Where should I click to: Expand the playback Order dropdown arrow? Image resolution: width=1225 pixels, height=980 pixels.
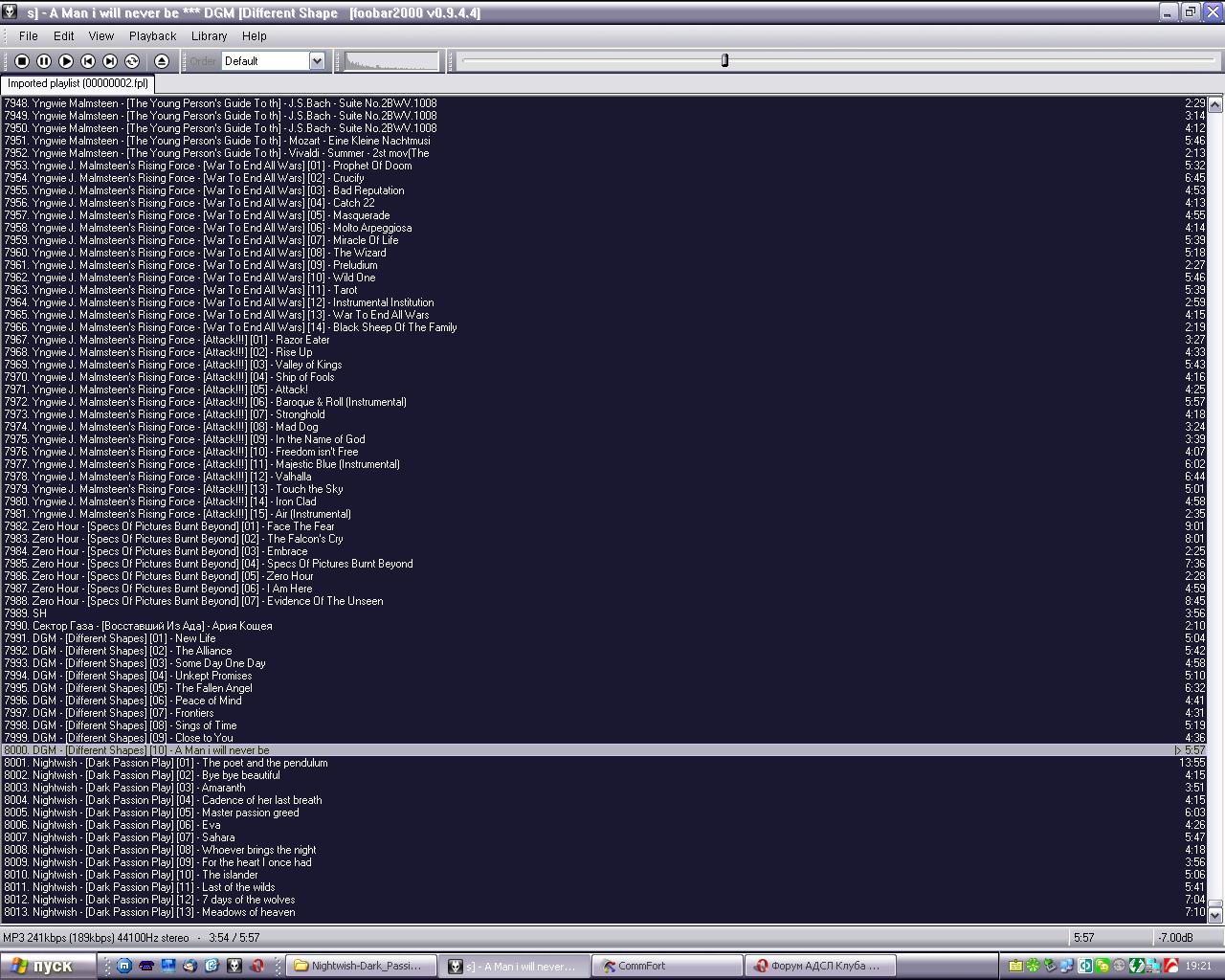[317, 61]
